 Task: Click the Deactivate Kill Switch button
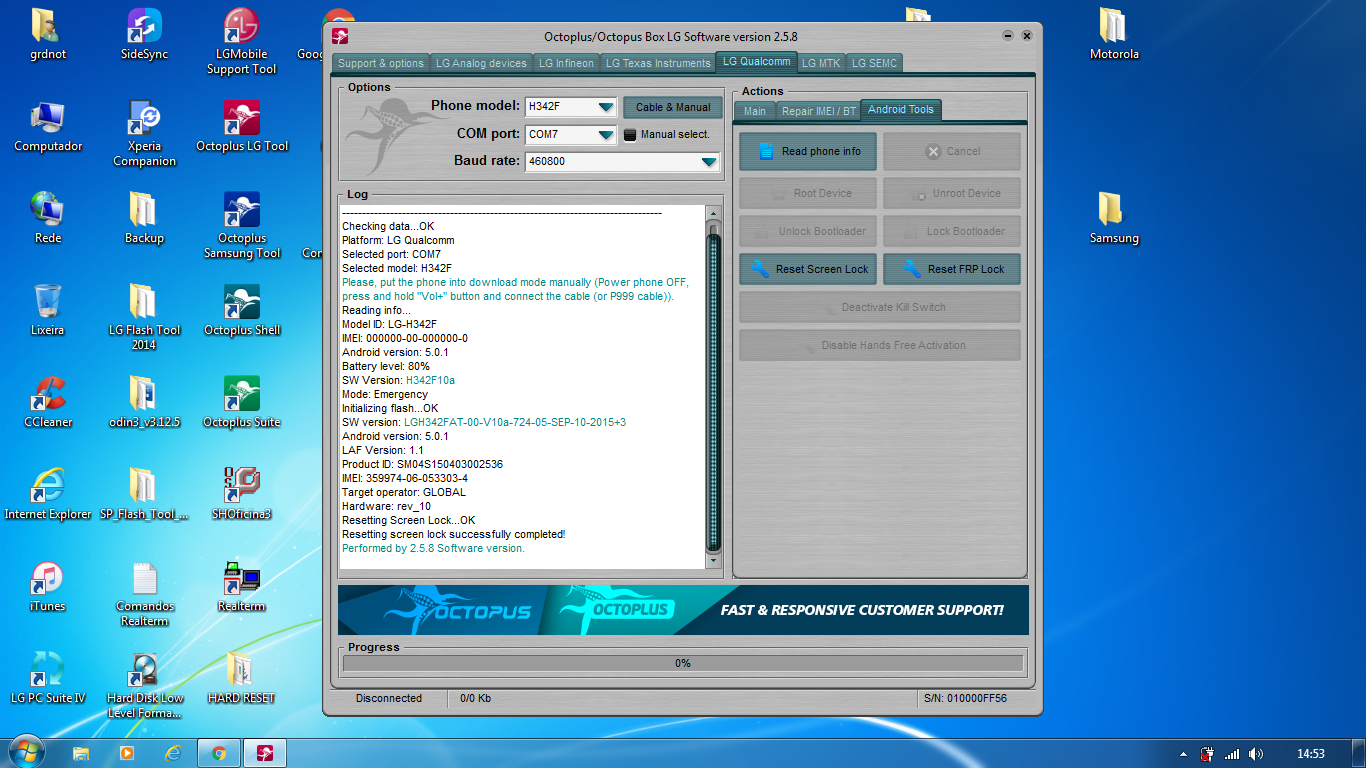click(880, 307)
